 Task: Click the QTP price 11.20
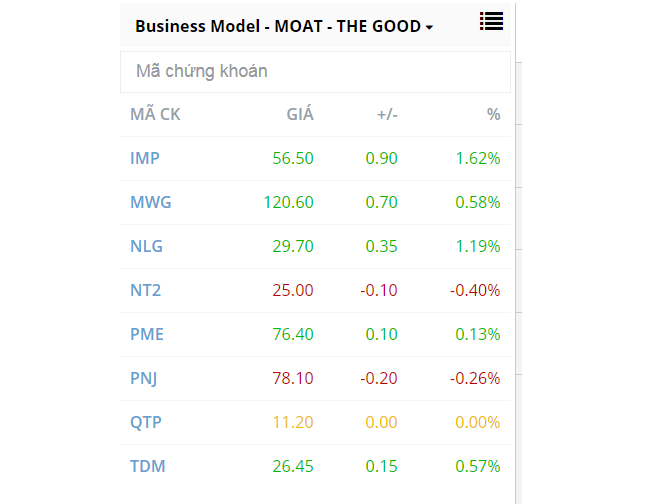point(293,422)
